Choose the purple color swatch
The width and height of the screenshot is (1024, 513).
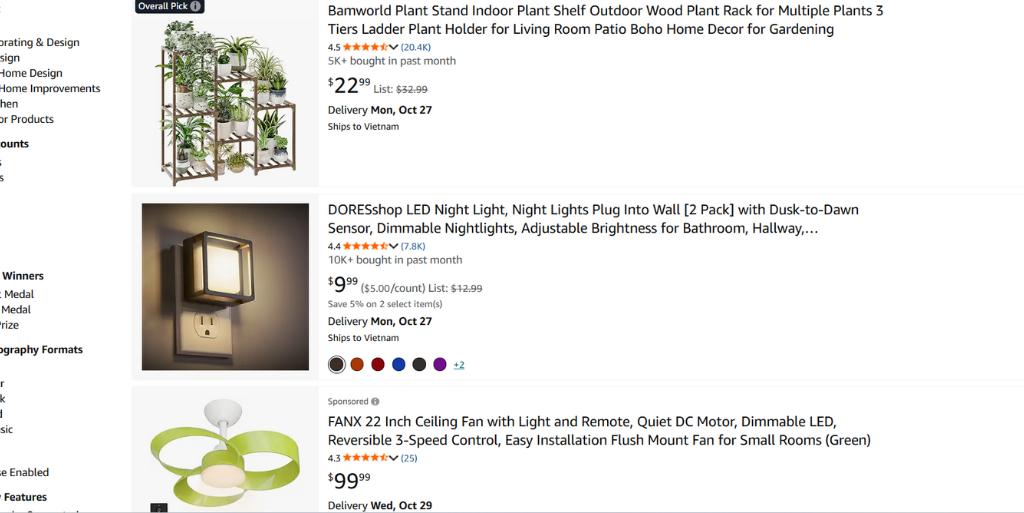click(440, 364)
